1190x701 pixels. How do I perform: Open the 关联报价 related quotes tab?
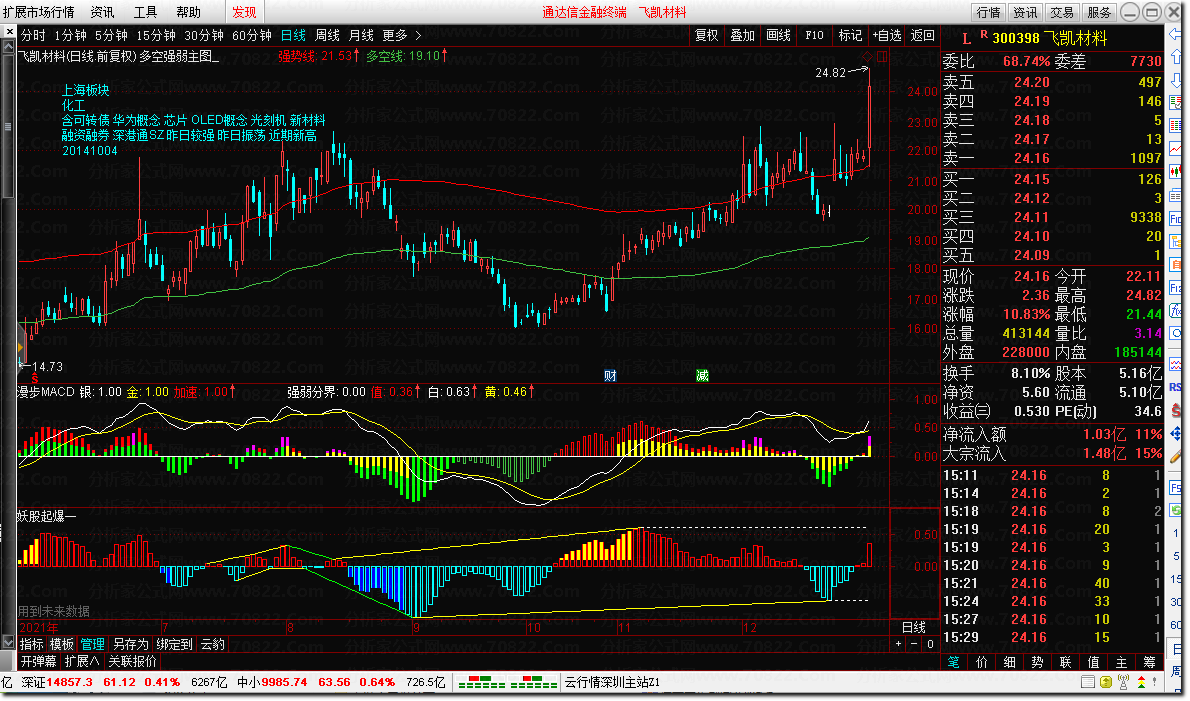(x=132, y=662)
